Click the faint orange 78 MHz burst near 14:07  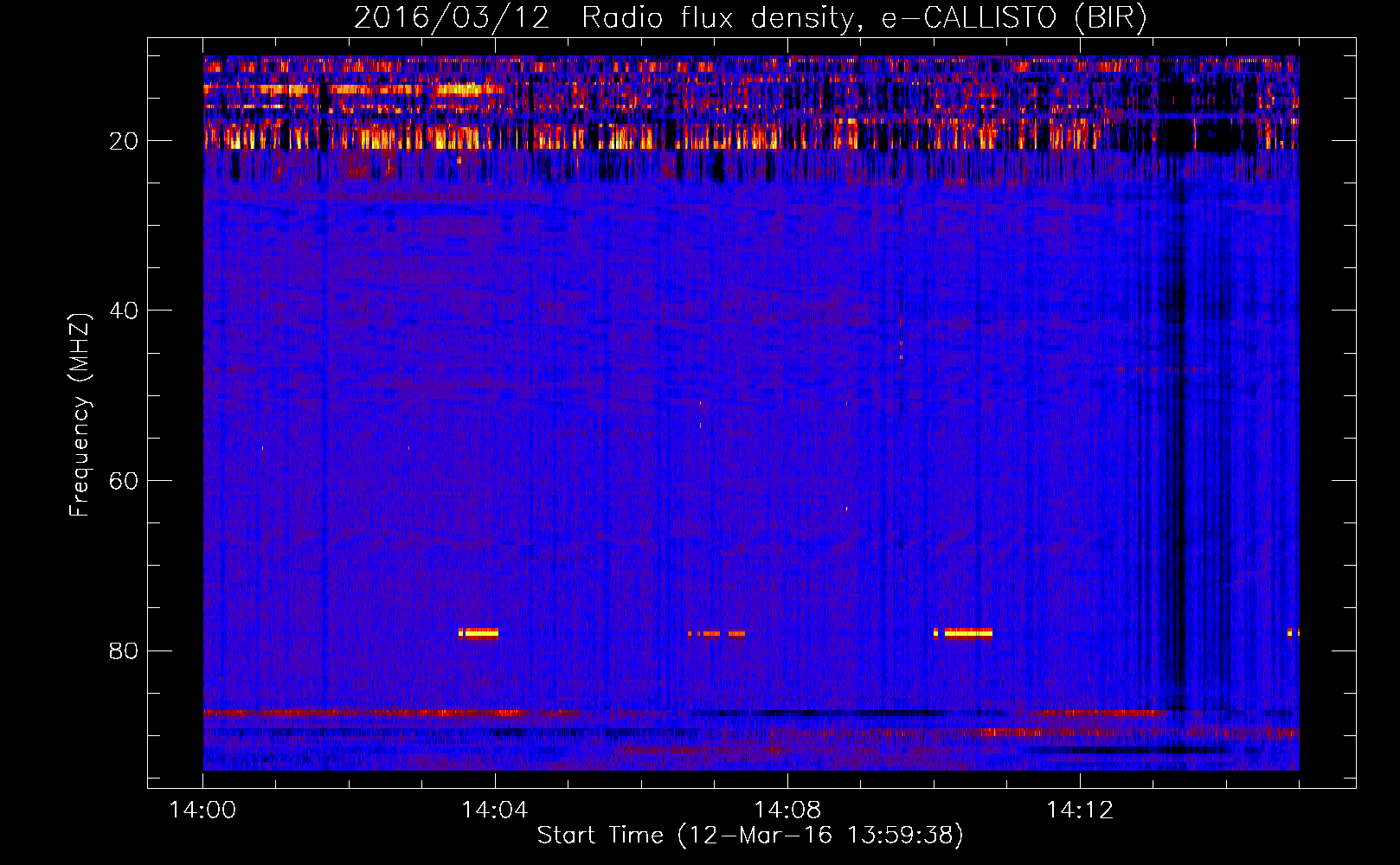click(x=716, y=634)
